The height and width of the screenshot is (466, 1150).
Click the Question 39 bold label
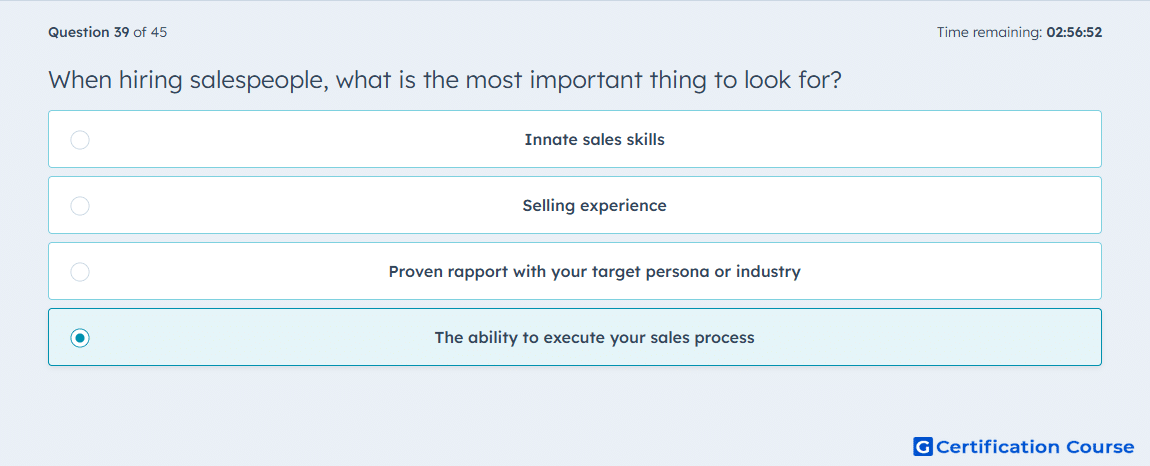[89, 32]
